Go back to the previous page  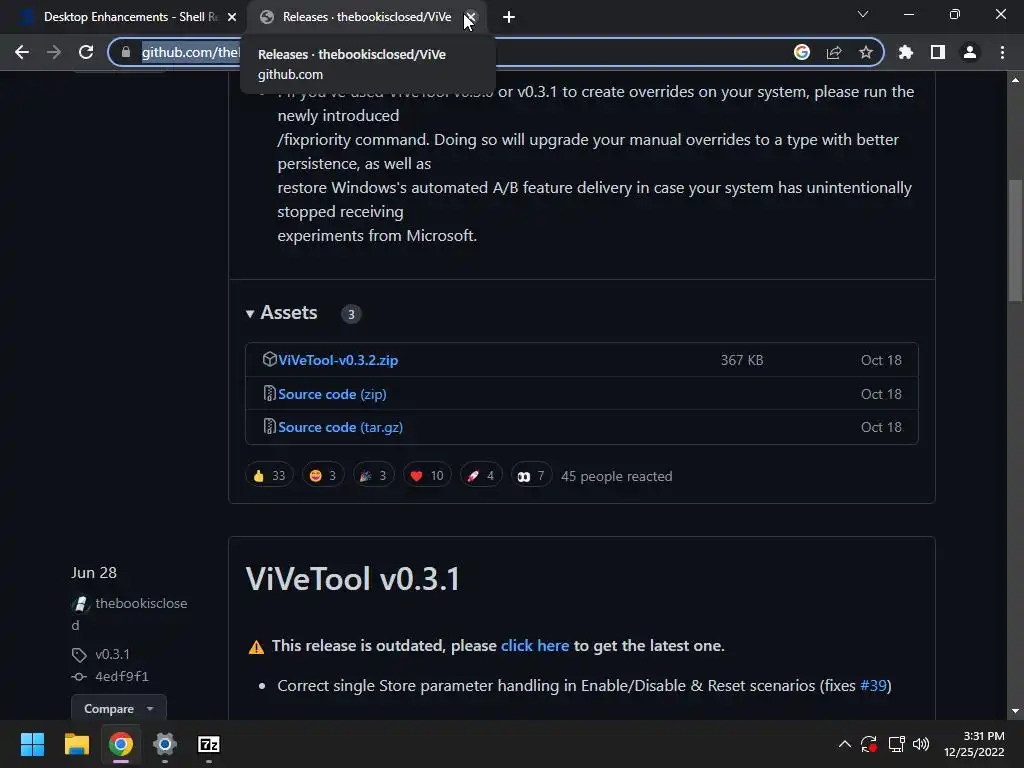[22, 52]
